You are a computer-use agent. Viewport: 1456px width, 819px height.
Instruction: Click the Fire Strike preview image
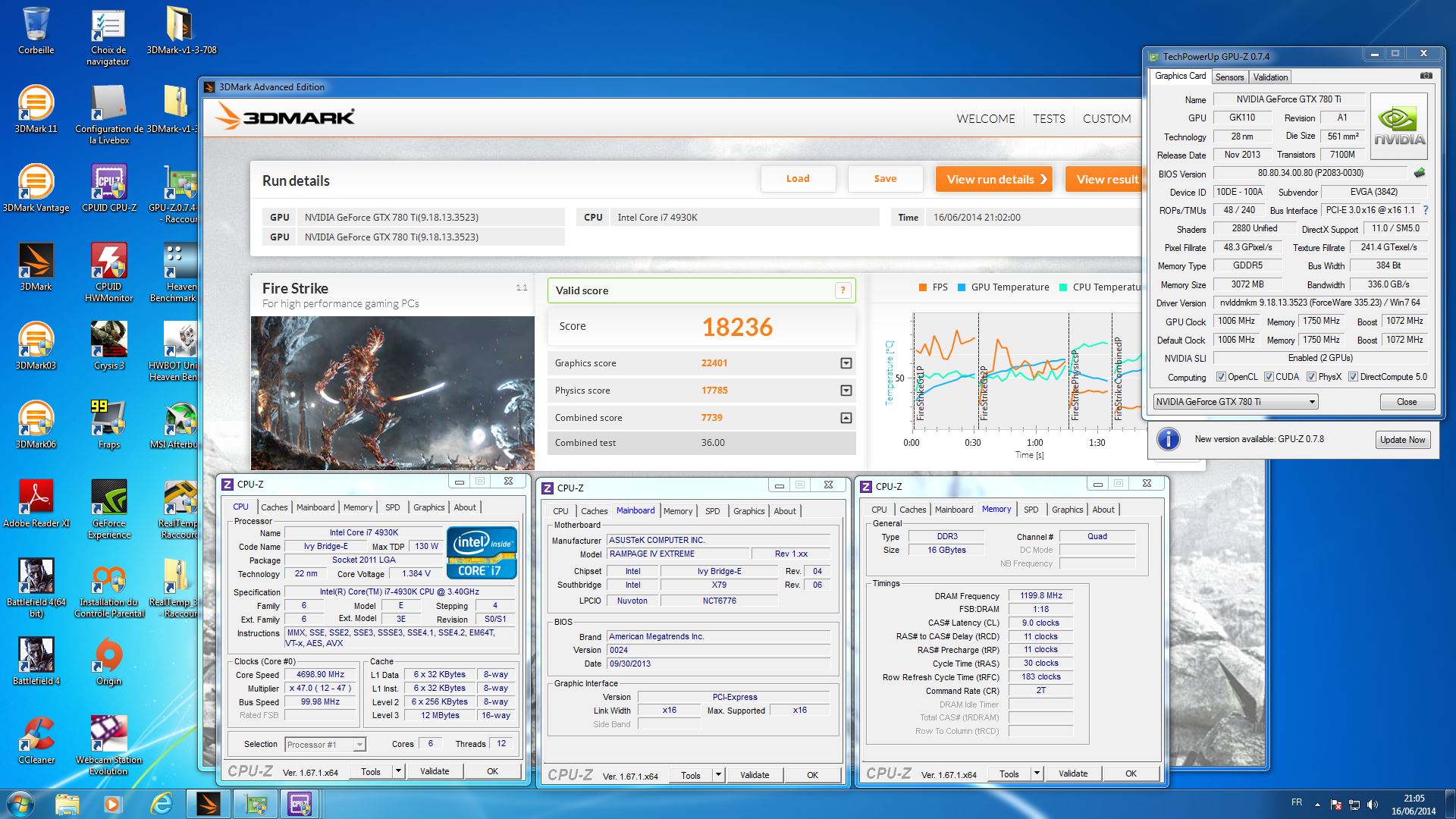coord(392,393)
